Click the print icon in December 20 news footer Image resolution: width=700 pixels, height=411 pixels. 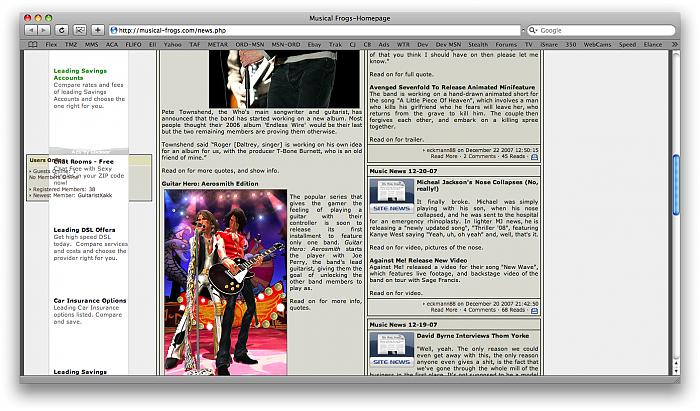tap(534, 311)
